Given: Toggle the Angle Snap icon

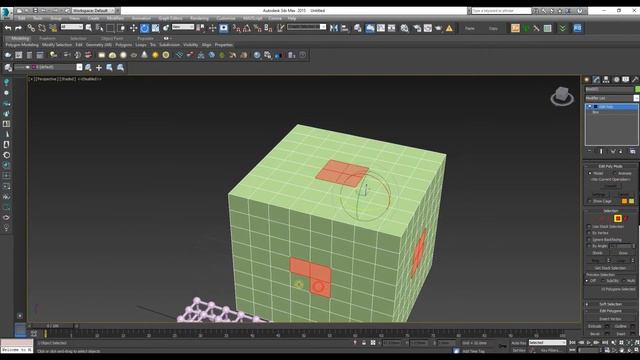Looking at the screenshot, I should point(247,28).
